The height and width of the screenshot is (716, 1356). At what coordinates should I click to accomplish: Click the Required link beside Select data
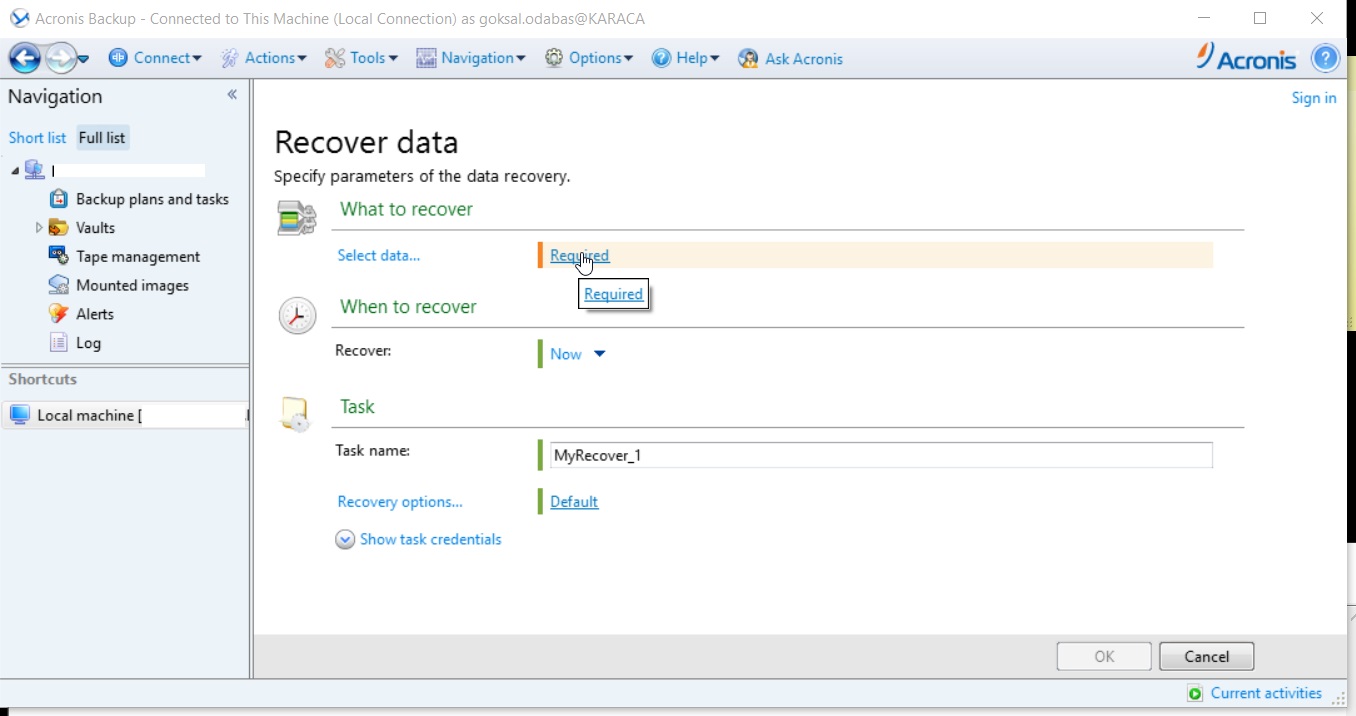pyautogui.click(x=579, y=255)
